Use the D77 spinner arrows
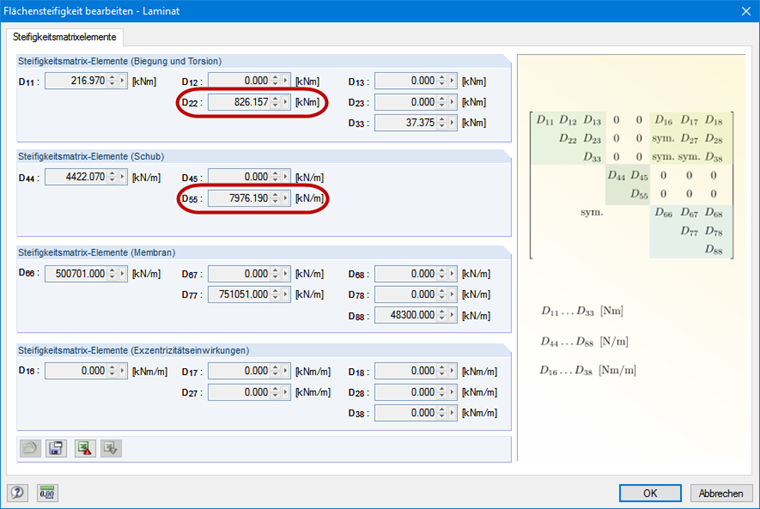 point(275,295)
